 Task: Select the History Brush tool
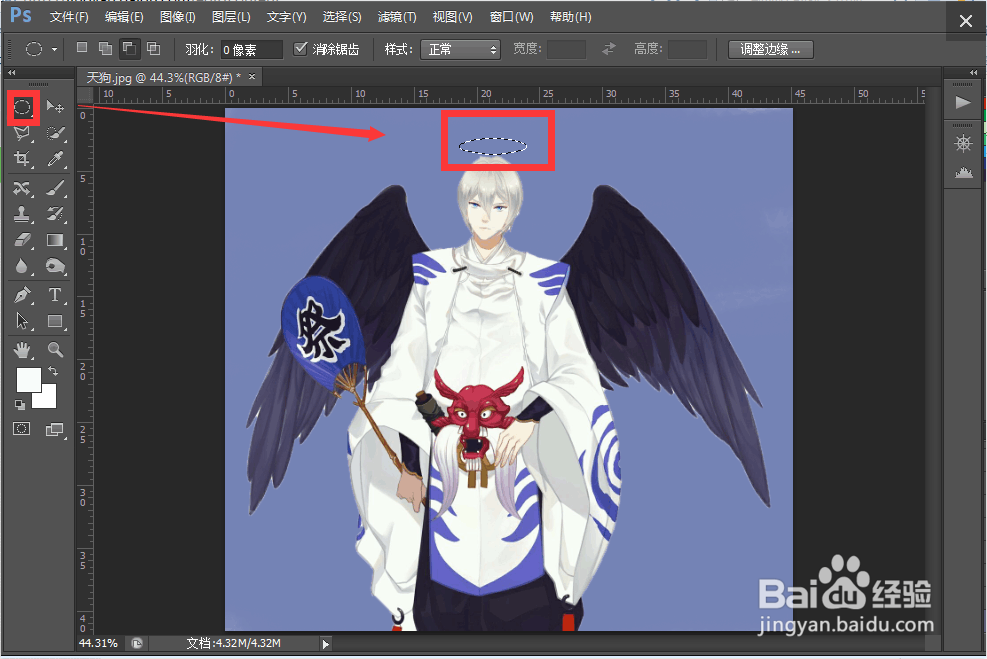coord(55,214)
